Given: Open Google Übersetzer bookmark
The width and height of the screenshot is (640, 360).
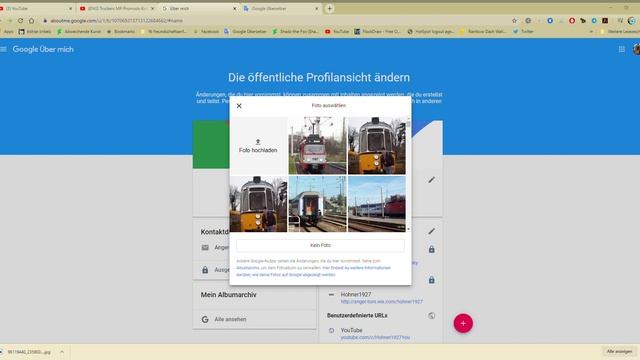Looking at the screenshot, I should (245, 31).
